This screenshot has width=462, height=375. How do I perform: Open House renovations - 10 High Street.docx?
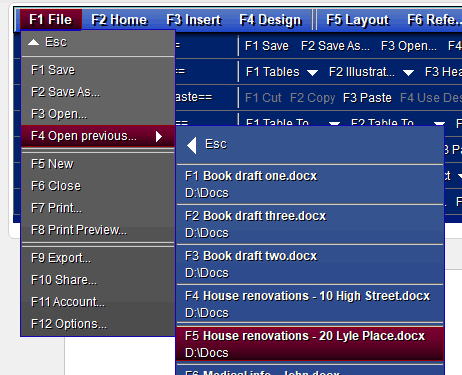[310, 304]
